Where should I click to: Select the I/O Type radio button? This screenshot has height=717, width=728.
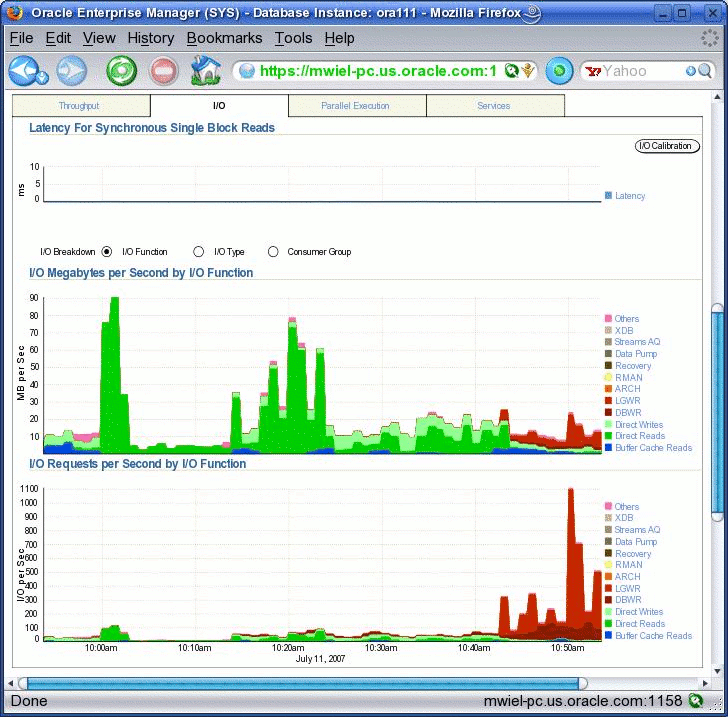click(199, 252)
